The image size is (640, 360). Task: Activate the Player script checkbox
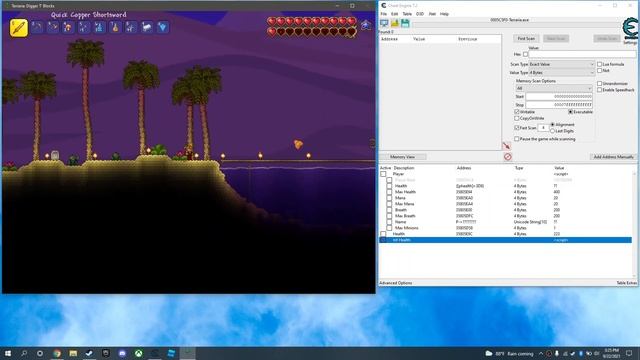coord(383,174)
